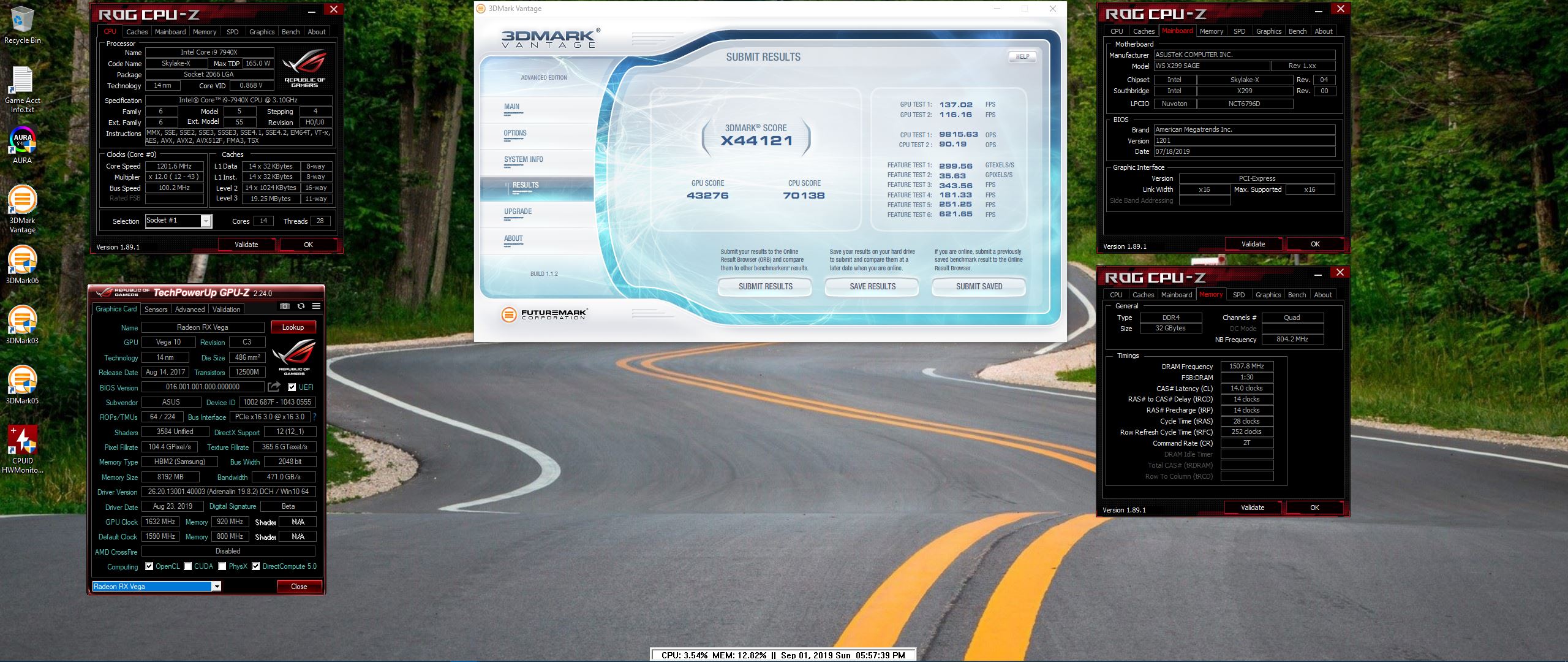
Task: Open Game Acct Info.txt file icon
Action: coord(22,89)
